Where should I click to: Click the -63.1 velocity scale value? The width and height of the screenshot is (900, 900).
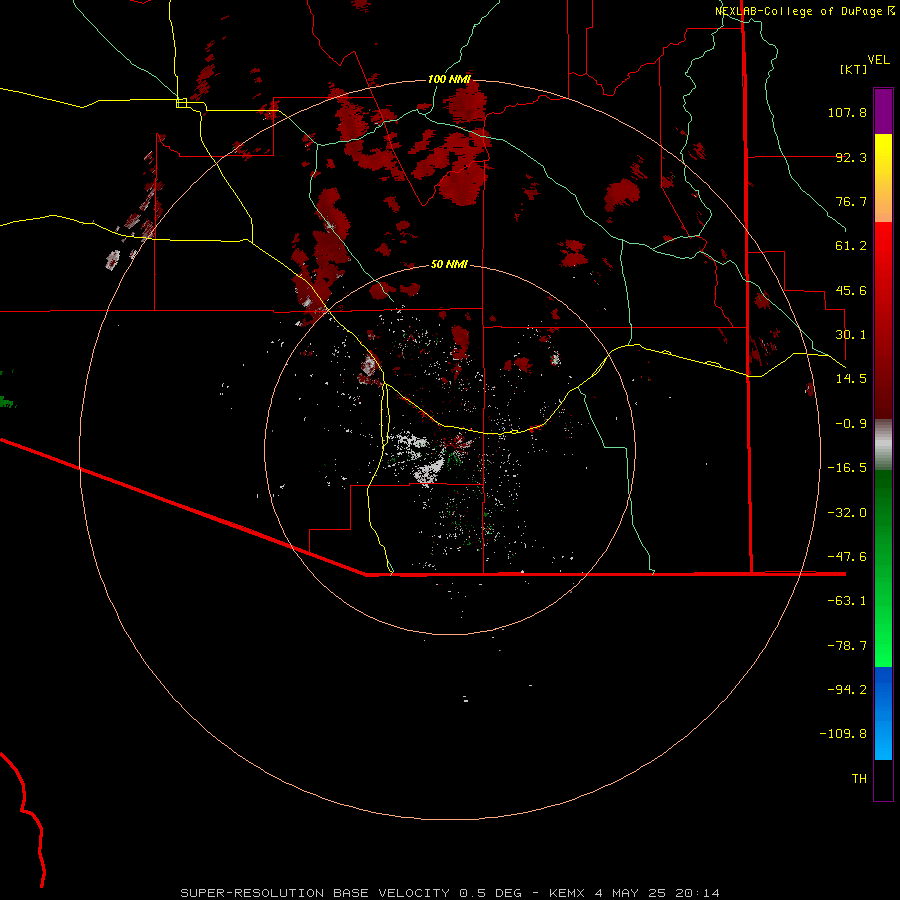[x=847, y=601]
